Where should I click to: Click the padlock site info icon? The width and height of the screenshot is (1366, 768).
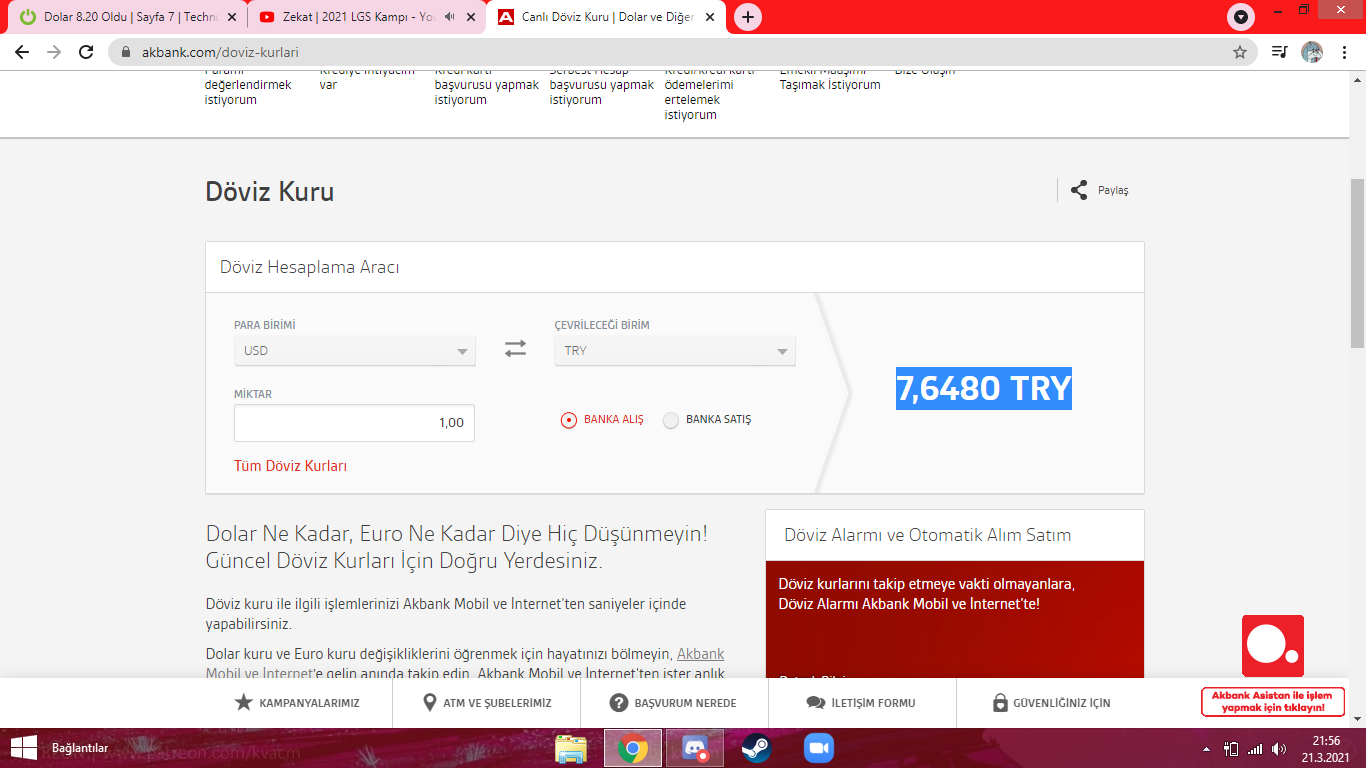(126, 52)
